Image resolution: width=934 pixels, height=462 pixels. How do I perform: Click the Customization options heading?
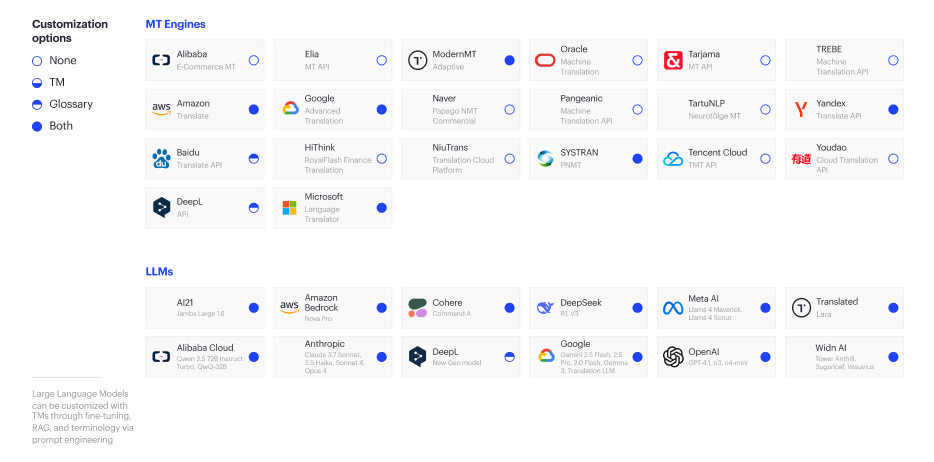click(70, 31)
